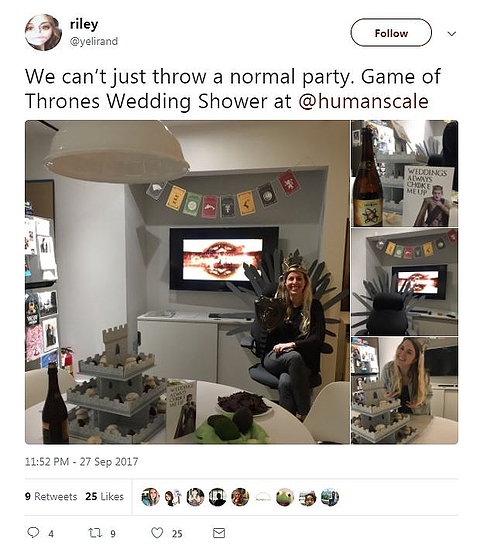Image resolution: width=480 pixels, height=552 pixels.
Task: View the 25 Likes list
Action: click(104, 496)
